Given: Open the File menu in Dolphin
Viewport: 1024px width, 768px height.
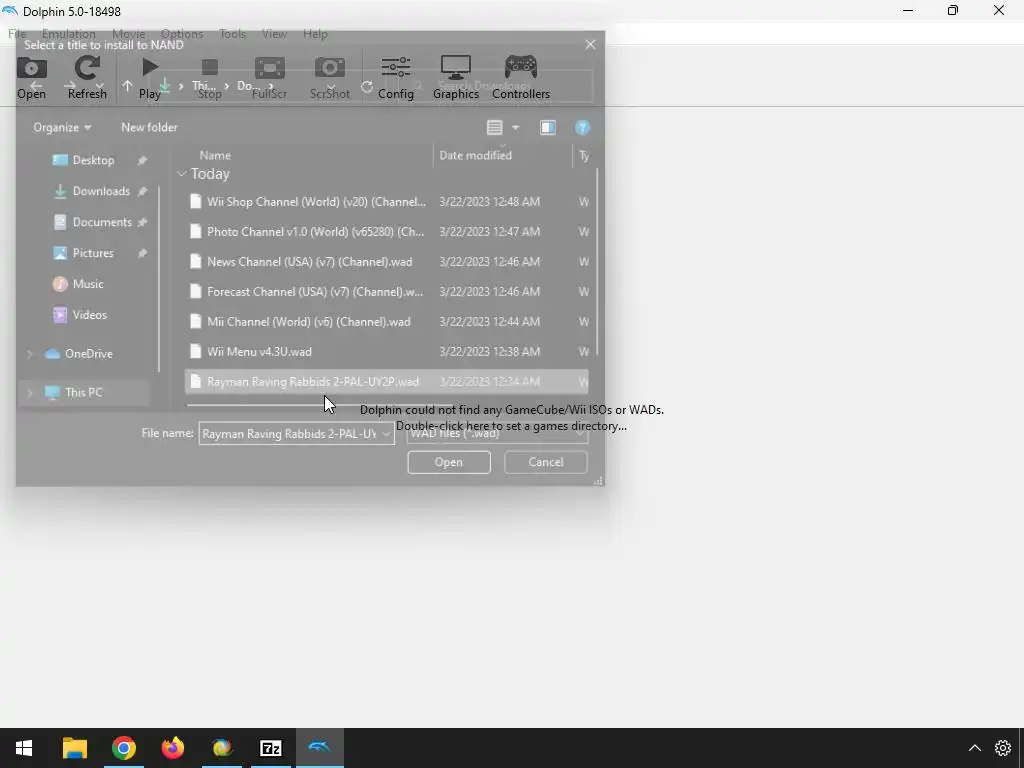Looking at the screenshot, I should pos(17,34).
